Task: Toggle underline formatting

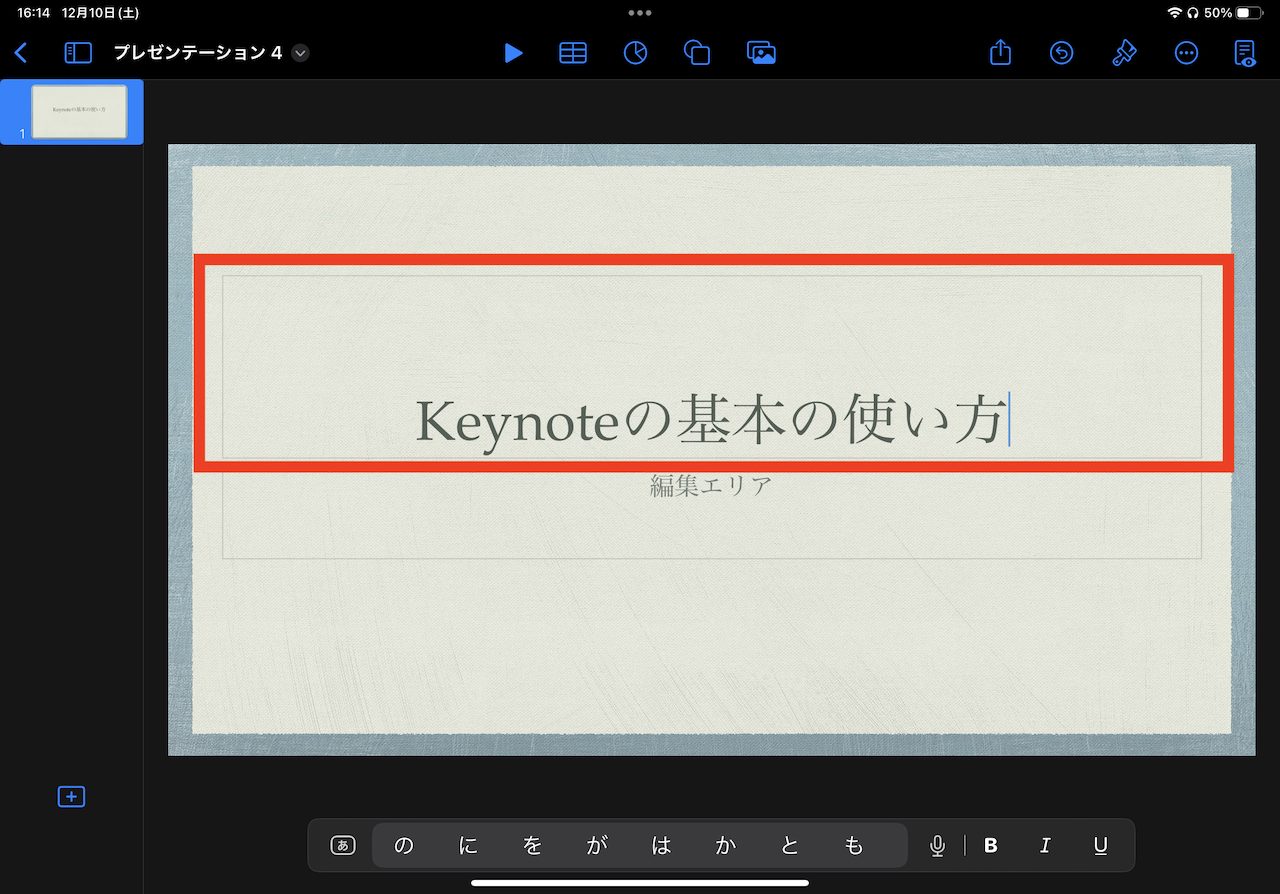Action: (x=1100, y=846)
